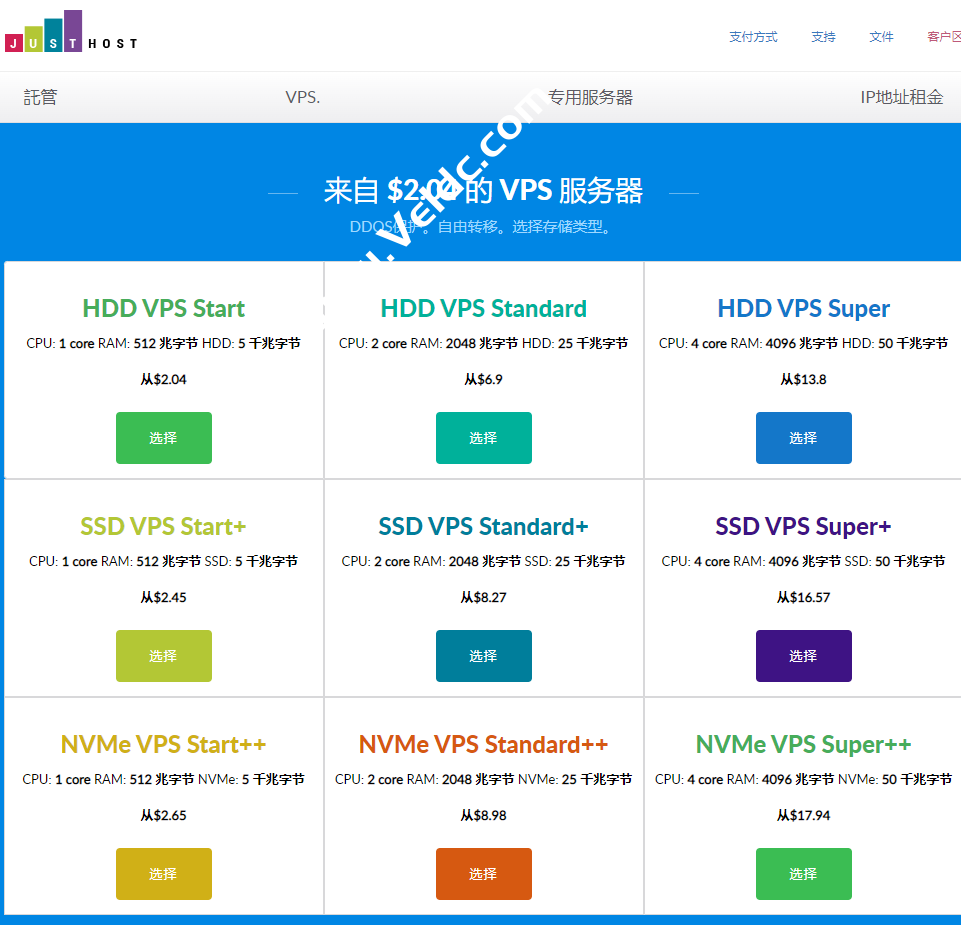Image resolution: width=961 pixels, height=925 pixels.
Task: Select SSD VPS Super+ plan
Action: pos(803,655)
